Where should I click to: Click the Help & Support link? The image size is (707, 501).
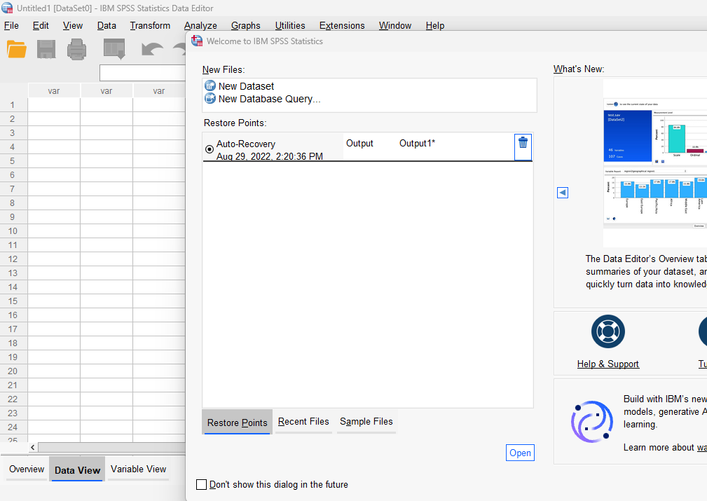(608, 364)
